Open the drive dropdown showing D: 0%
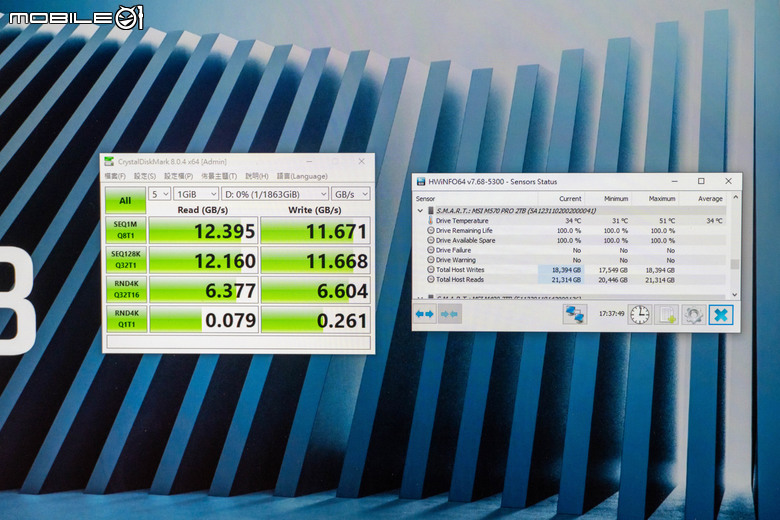Viewport: 780px width, 520px height. [x=275, y=194]
